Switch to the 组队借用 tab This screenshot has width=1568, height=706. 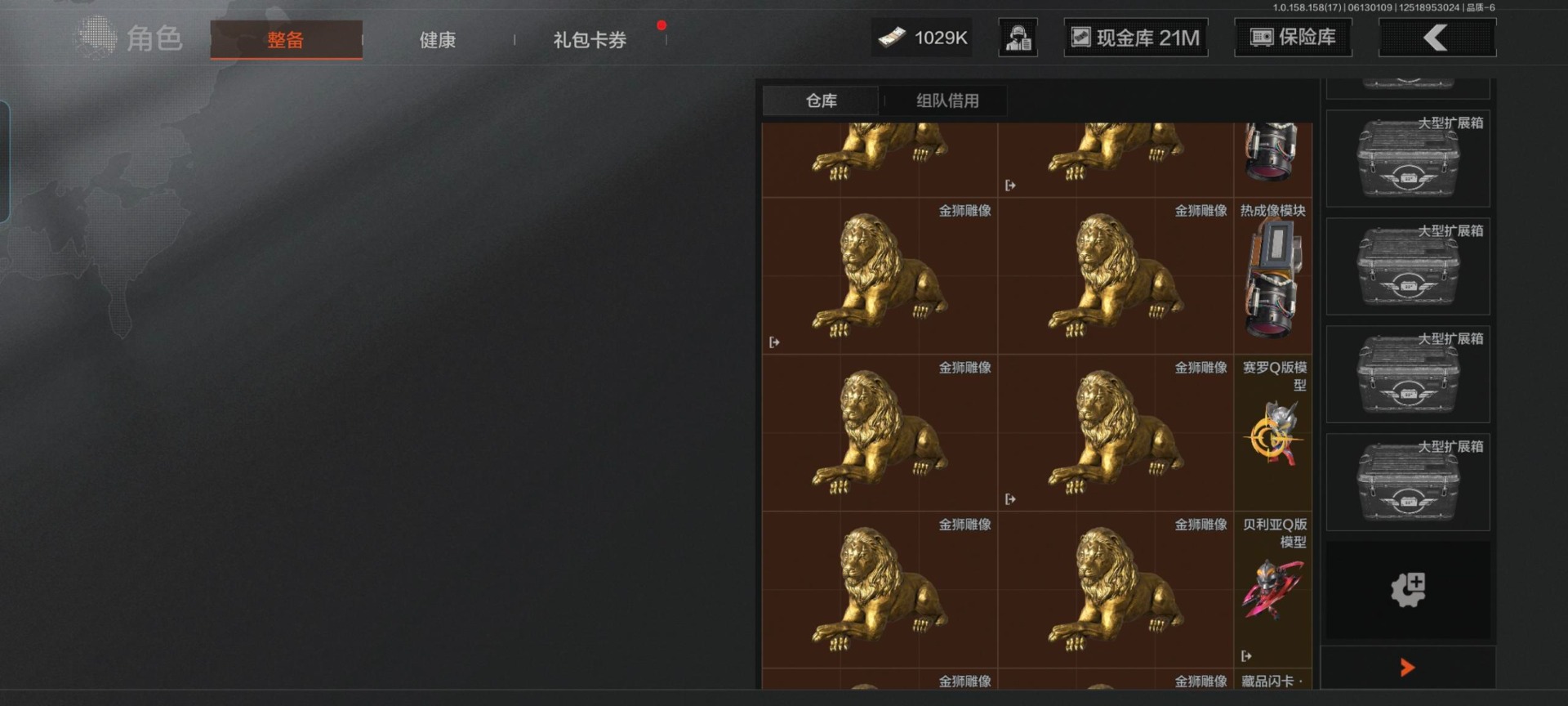pyautogui.click(x=947, y=101)
